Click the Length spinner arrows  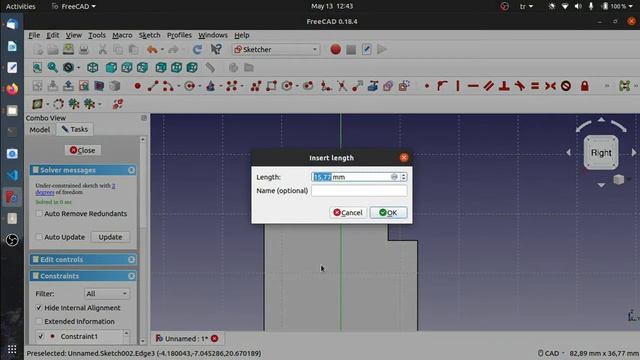coord(404,177)
